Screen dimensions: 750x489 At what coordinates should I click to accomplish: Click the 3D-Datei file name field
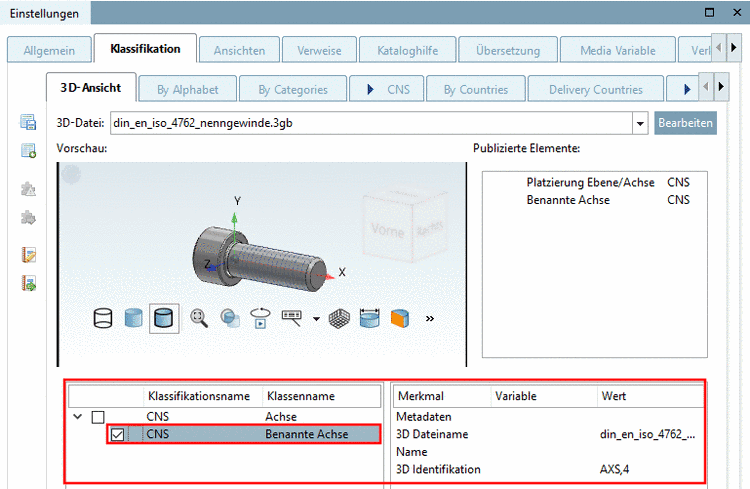pyautogui.click(x=371, y=123)
